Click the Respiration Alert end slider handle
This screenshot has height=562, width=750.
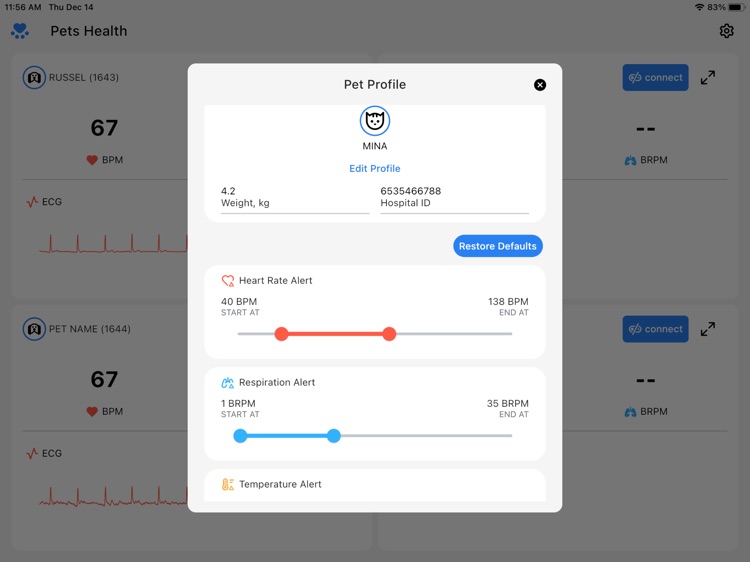coord(334,436)
